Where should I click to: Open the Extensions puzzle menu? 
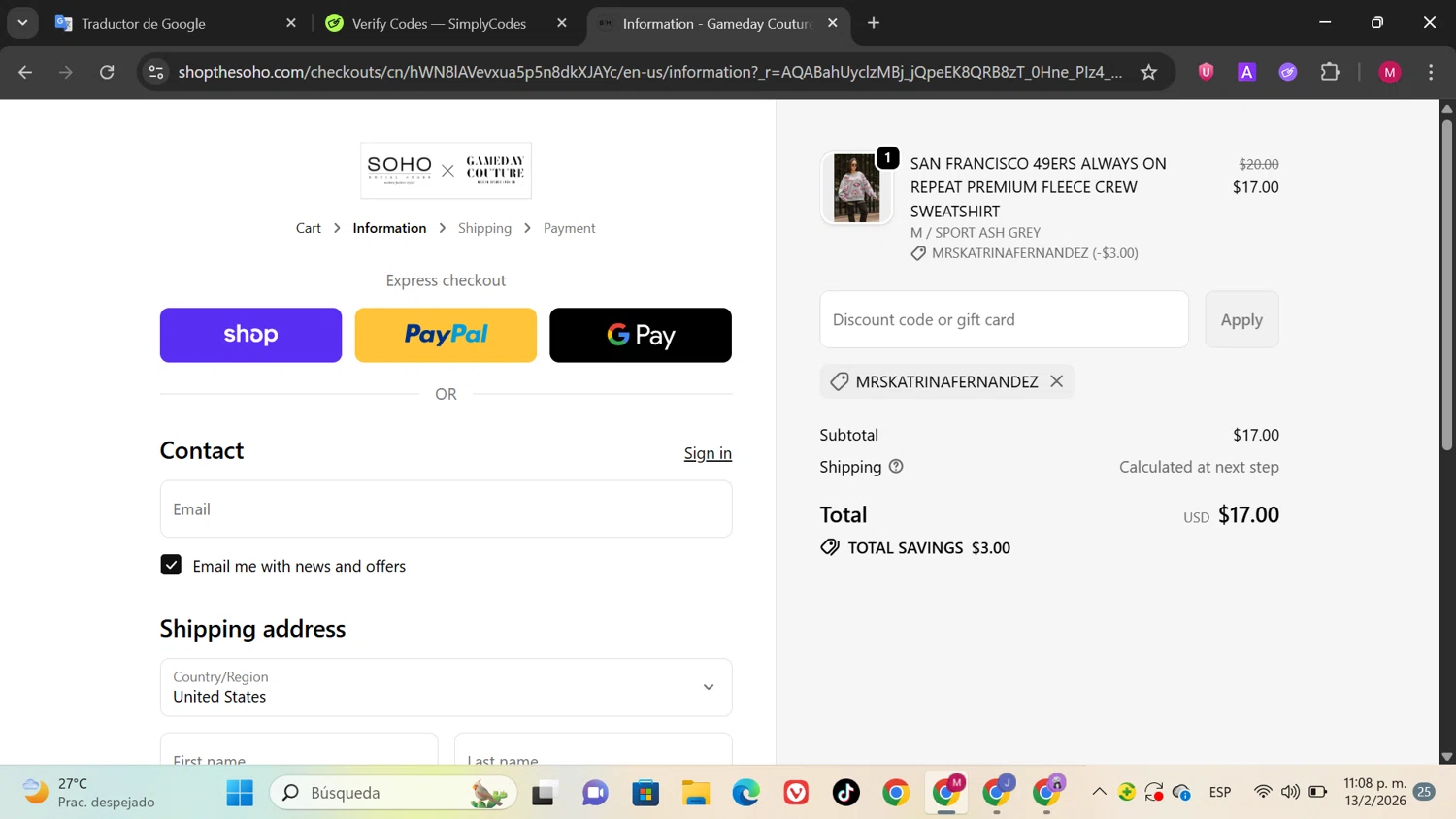[x=1330, y=72]
